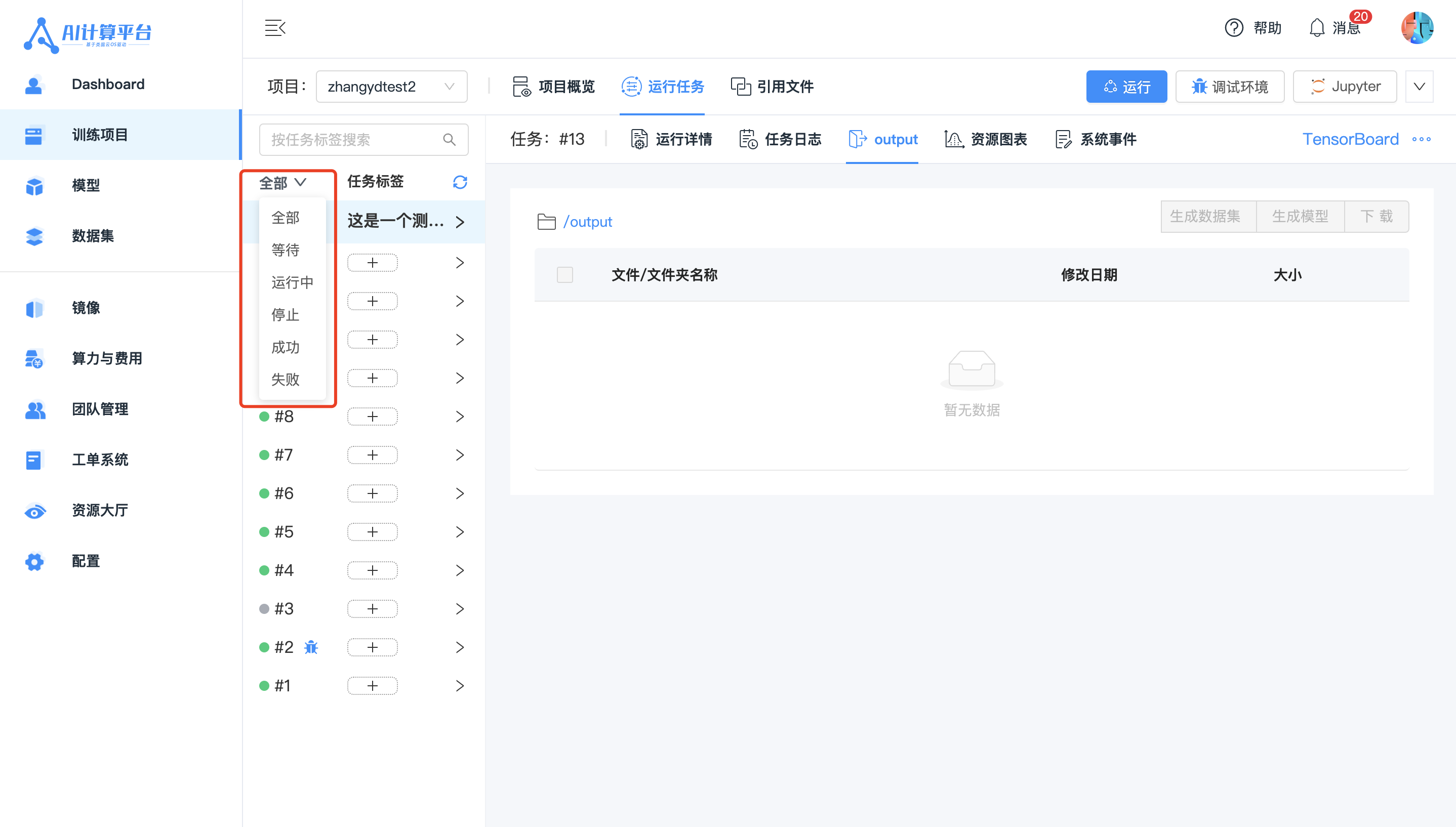This screenshot has width=1456, height=827.
Task: Toggle the 全部 status filter dropdown
Action: coord(283,182)
